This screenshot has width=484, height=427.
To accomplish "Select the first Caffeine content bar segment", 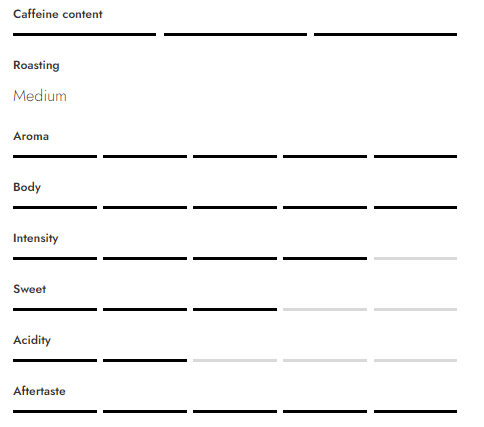I will pos(84,34).
